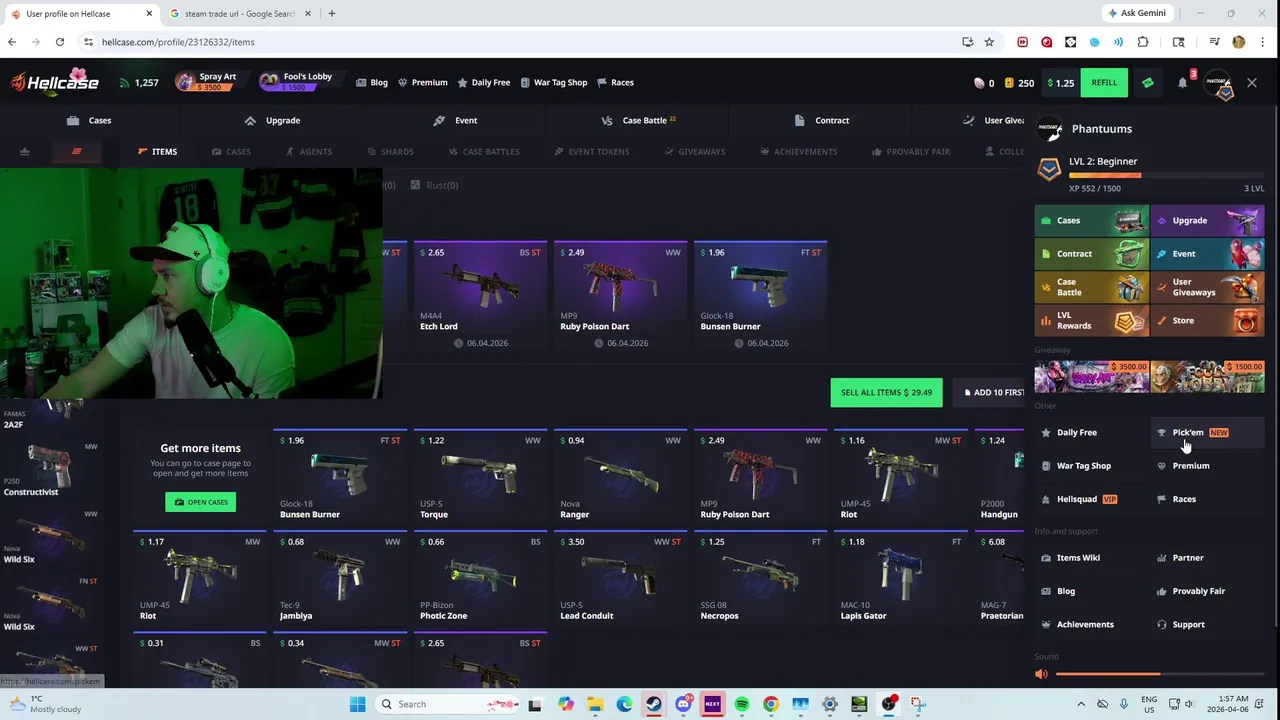Screen dimensions: 1280x720
Task: Open the Case Battle tile in side menu
Action: 1091,287
